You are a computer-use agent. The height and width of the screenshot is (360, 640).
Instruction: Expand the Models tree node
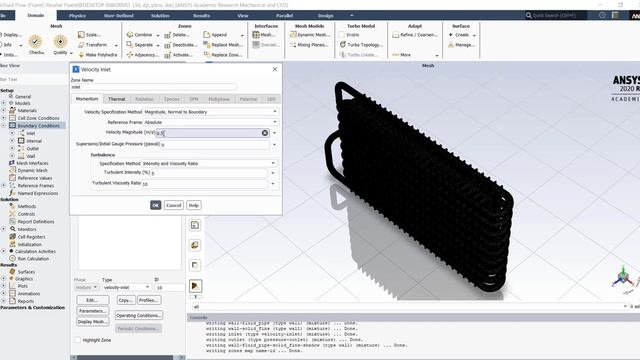point(4,103)
